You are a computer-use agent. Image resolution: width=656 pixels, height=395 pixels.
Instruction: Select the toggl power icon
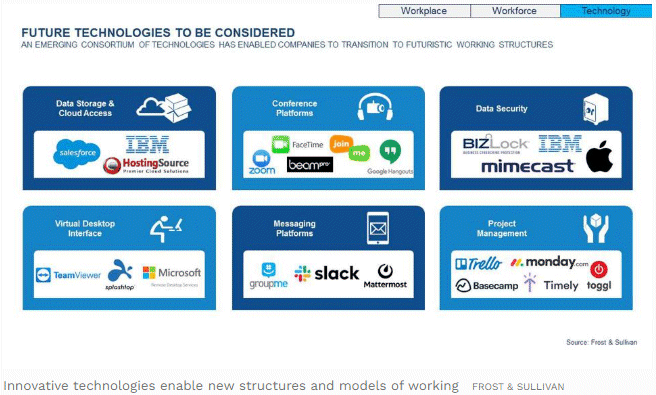599,269
